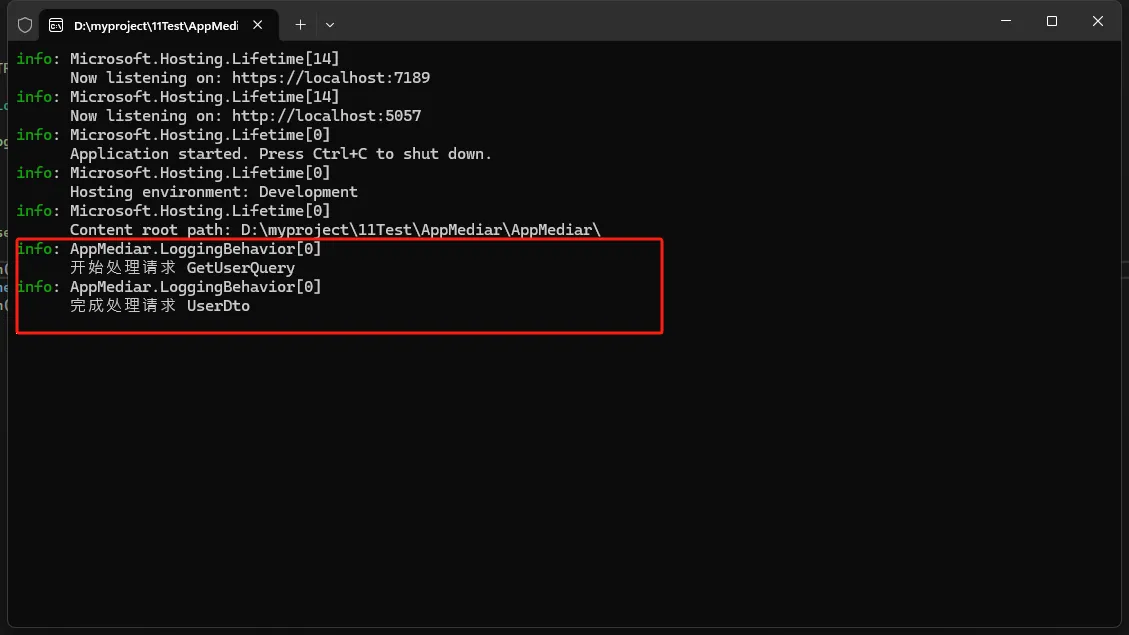Viewport: 1129px width, 635px height.
Task: Click the admin shield icon in title bar
Action: 25,24
